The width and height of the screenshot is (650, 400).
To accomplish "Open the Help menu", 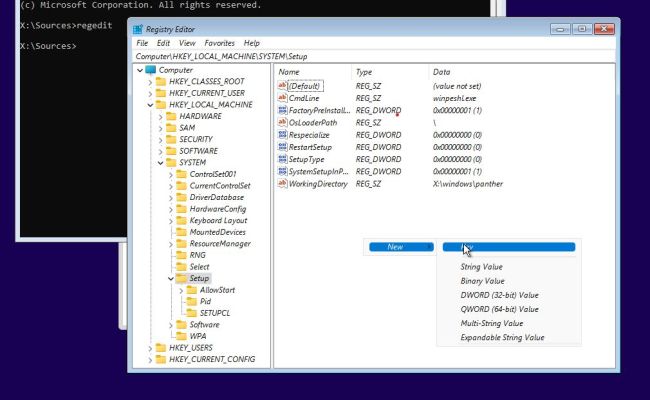I will tap(251, 43).
